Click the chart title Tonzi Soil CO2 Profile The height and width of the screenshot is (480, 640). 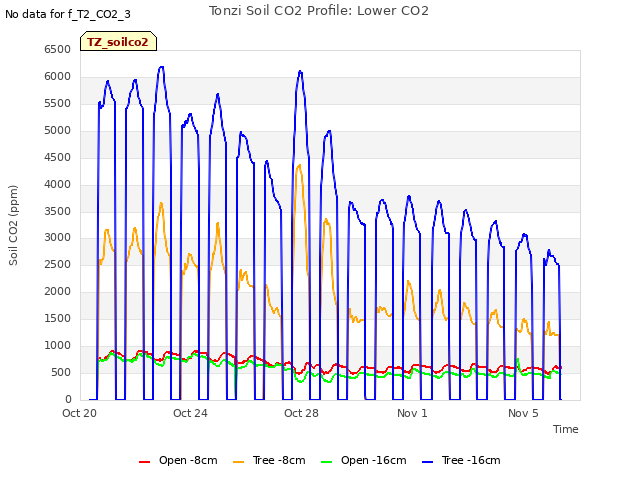[319, 11]
